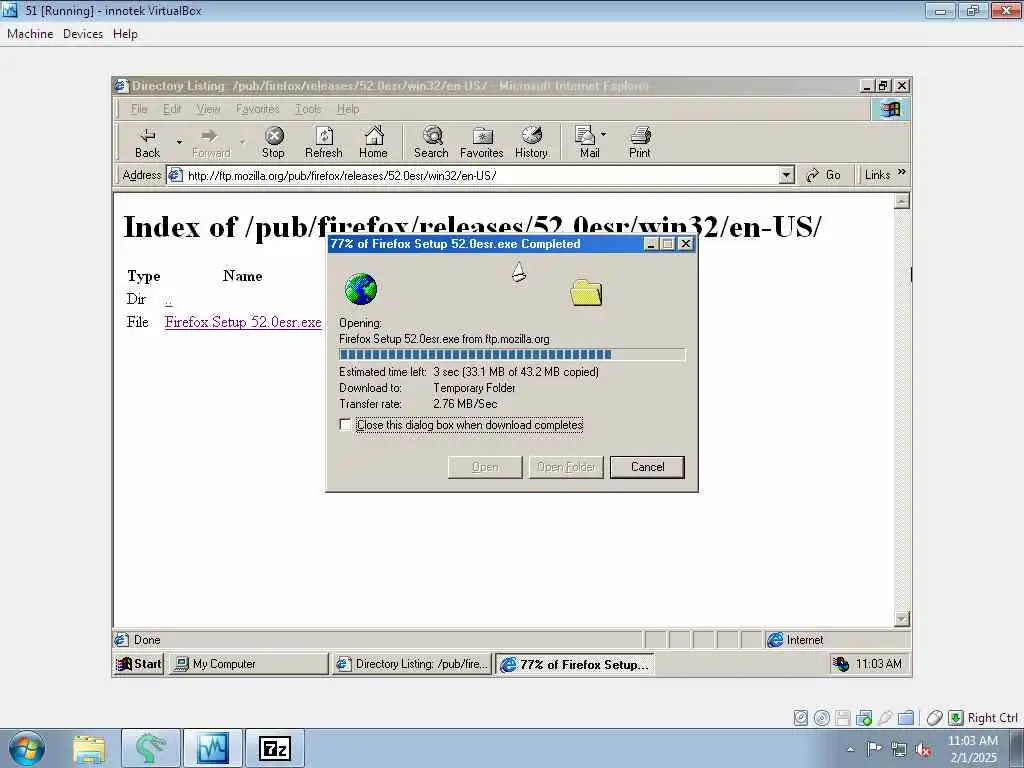
Task: Click the guest system tray icon beside 11:03 AM
Action: coord(841,664)
